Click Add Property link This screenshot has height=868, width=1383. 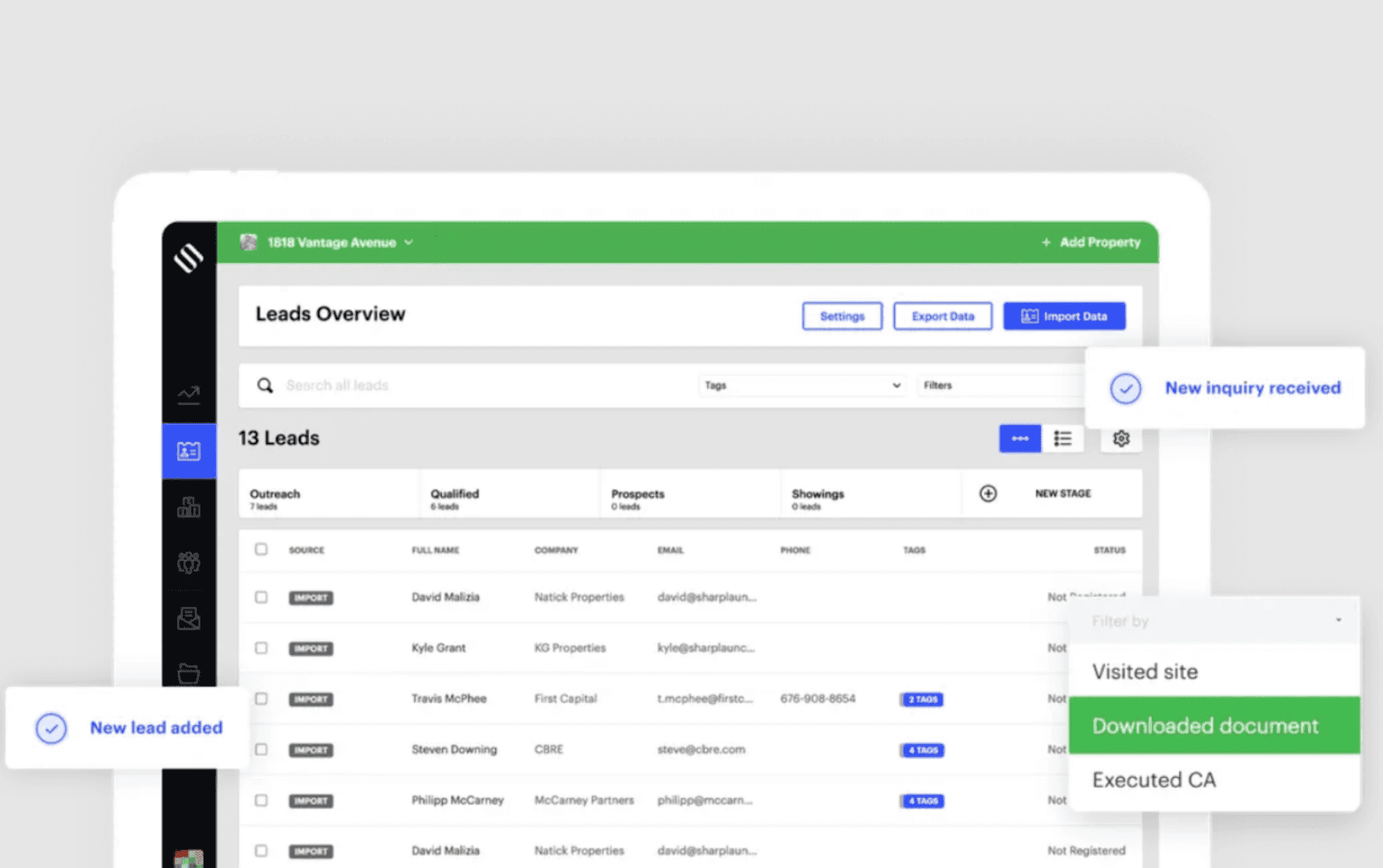pos(1099,242)
